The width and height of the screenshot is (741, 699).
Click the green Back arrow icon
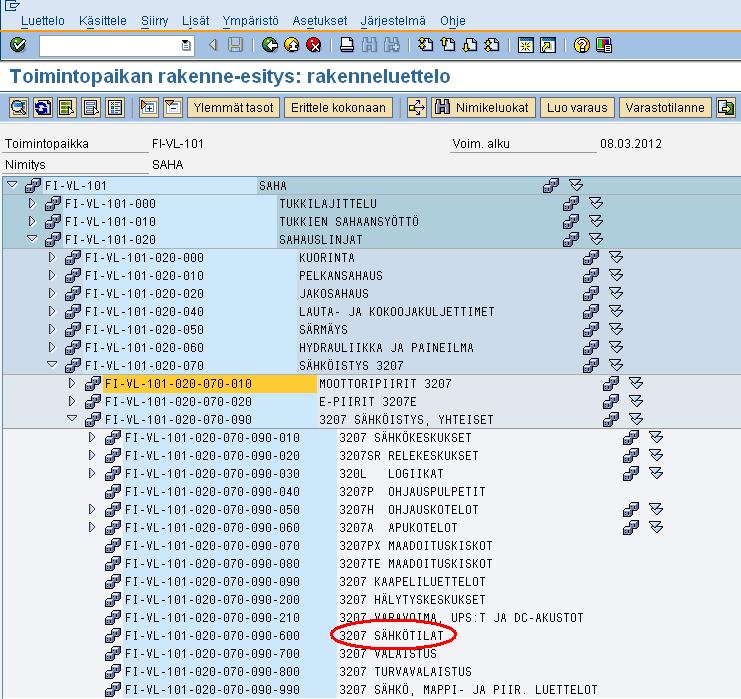pyautogui.click(x=270, y=45)
